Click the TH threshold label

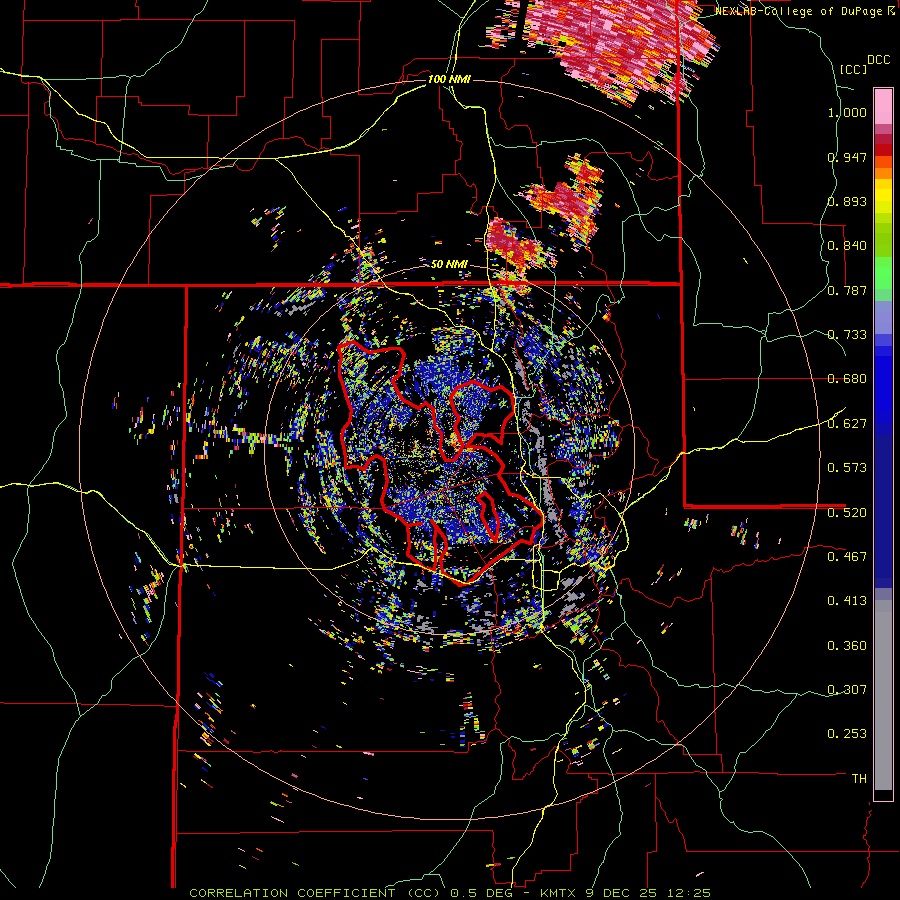point(859,779)
